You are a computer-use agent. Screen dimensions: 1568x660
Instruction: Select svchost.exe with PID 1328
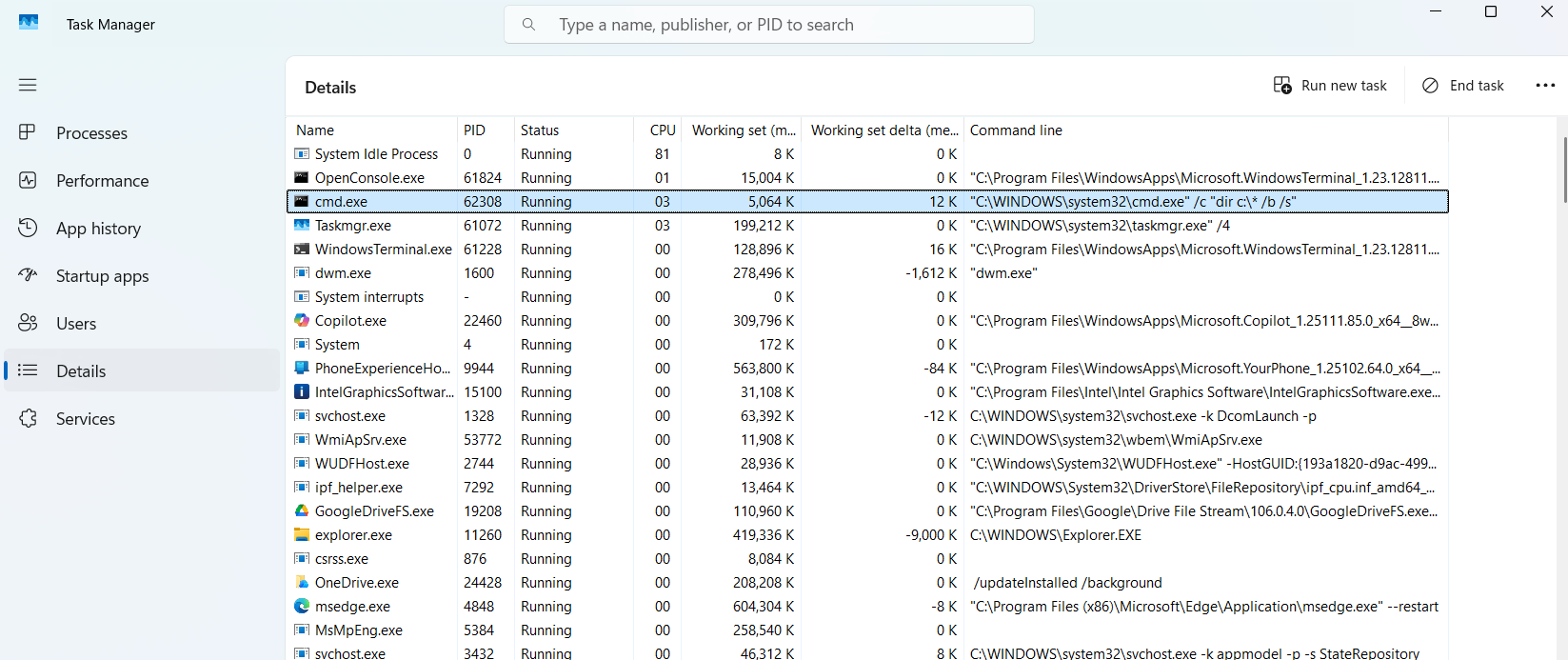(867, 416)
